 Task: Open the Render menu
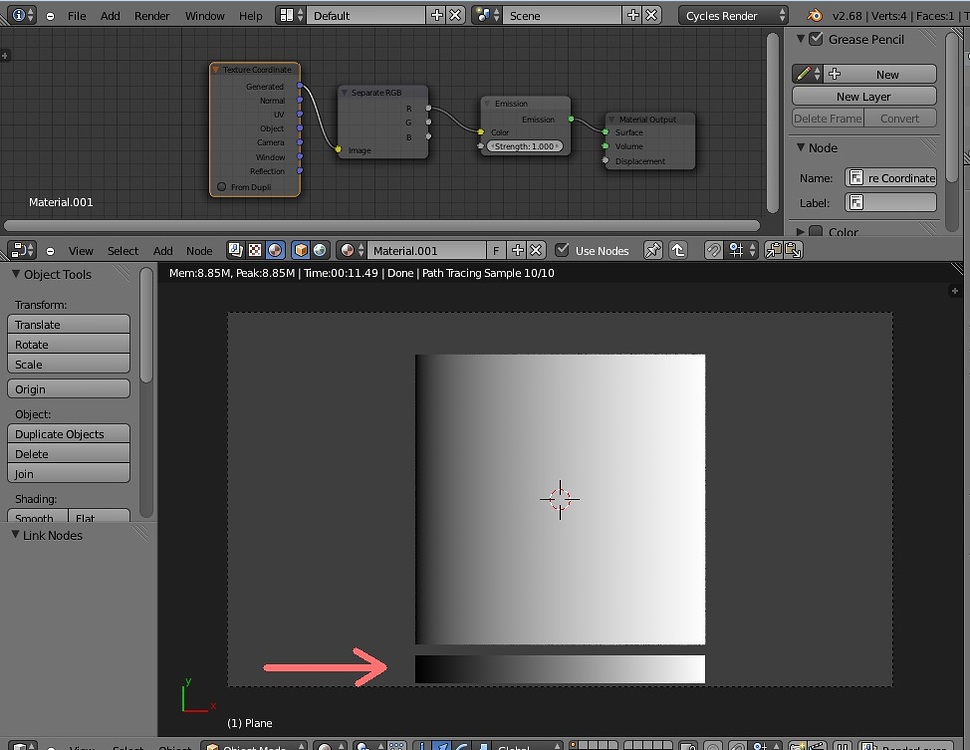[152, 15]
